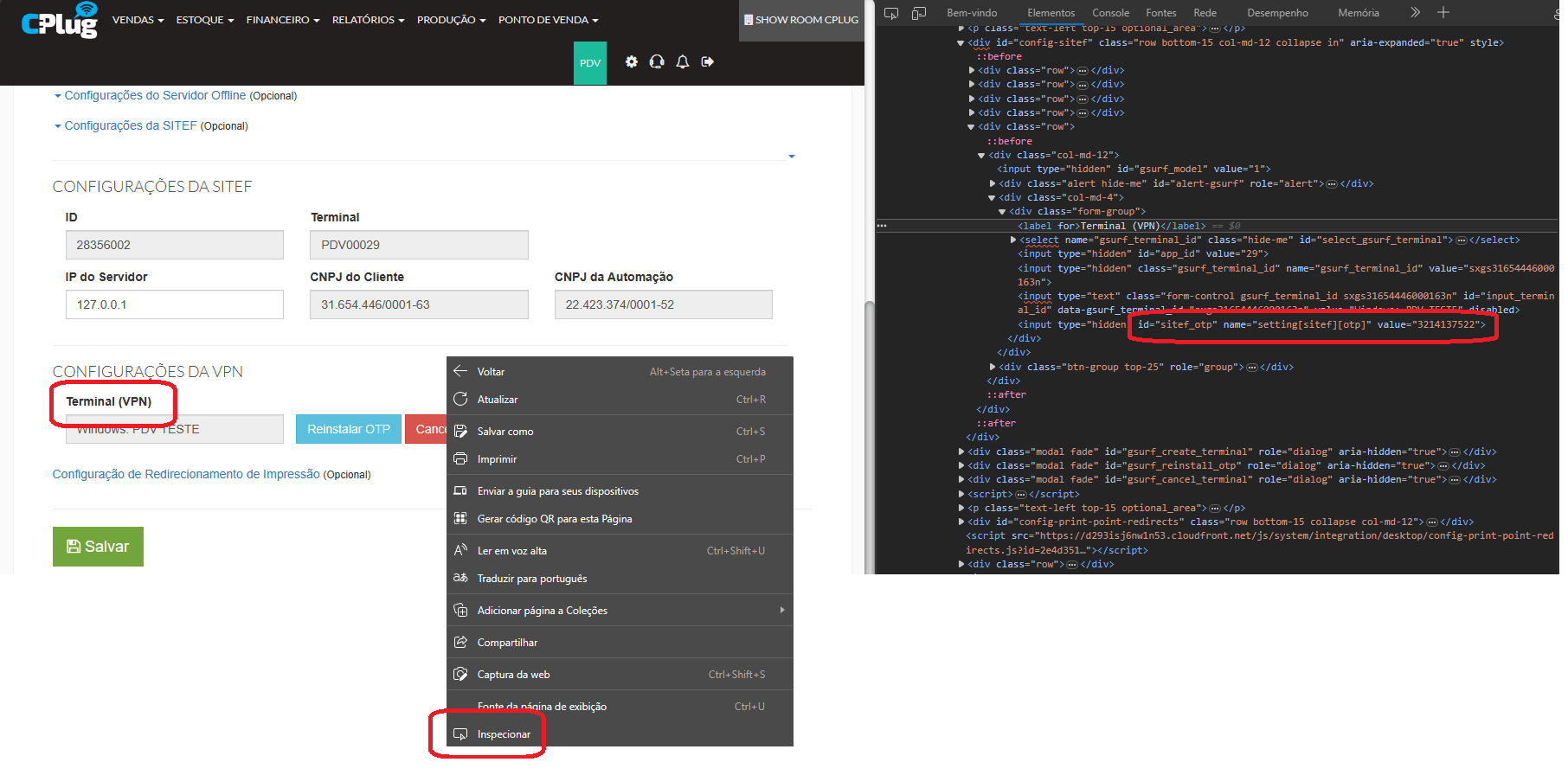Viewport: 1568px width, 775px height.
Task: Open the PRODUÇÃO dropdown menu
Action: (451, 20)
